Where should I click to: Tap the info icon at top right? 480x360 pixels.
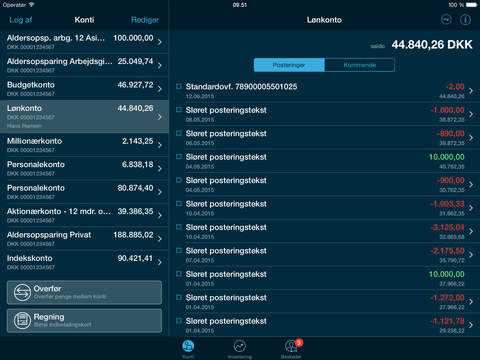465,20
